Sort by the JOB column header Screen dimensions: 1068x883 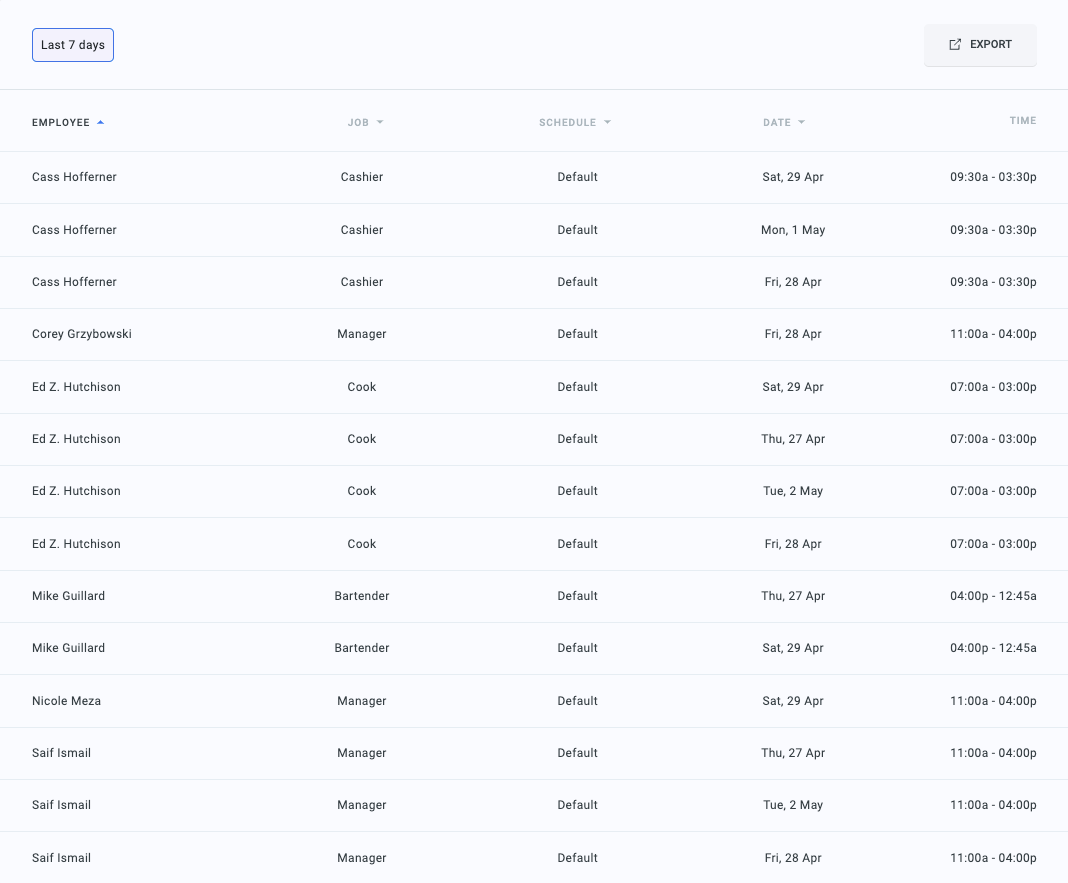(358, 123)
